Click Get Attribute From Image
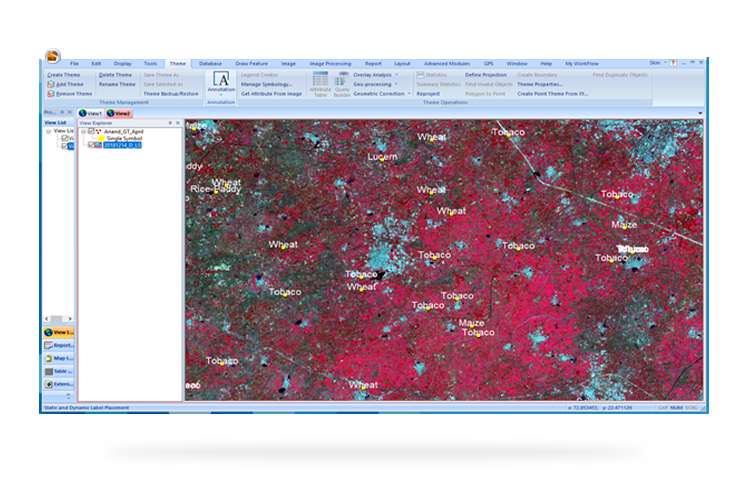 [271, 94]
